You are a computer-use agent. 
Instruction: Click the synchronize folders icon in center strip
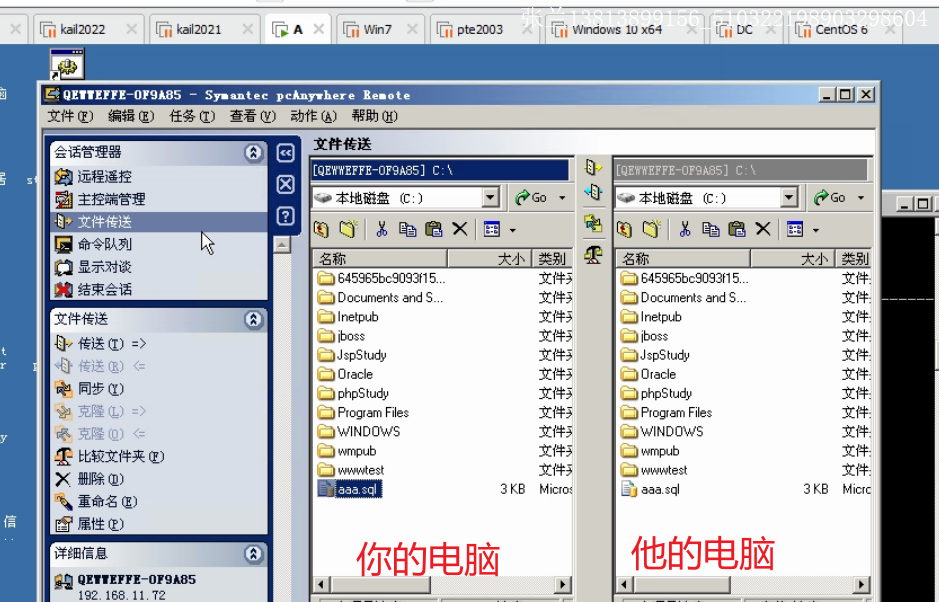[x=593, y=223]
